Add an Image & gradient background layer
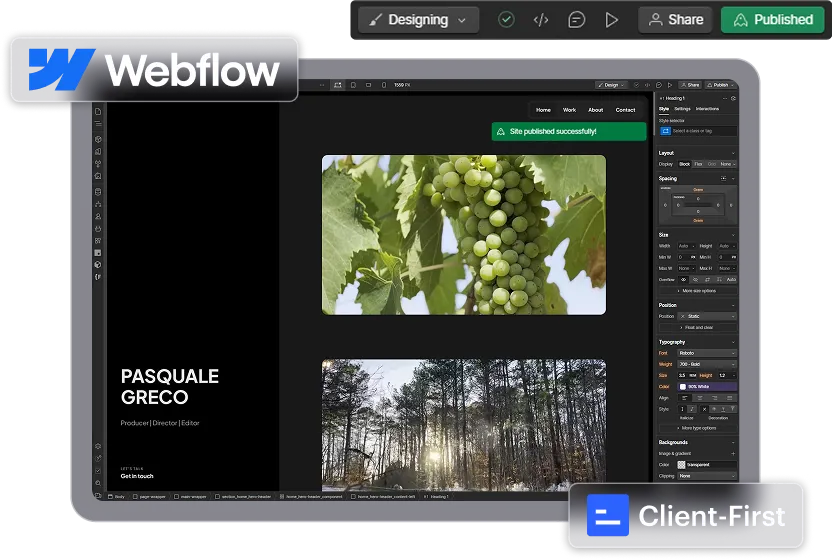This screenshot has height=560, width=833. coord(733,454)
